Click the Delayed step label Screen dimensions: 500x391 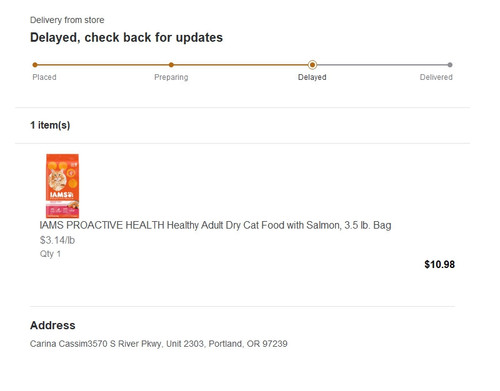tap(312, 77)
